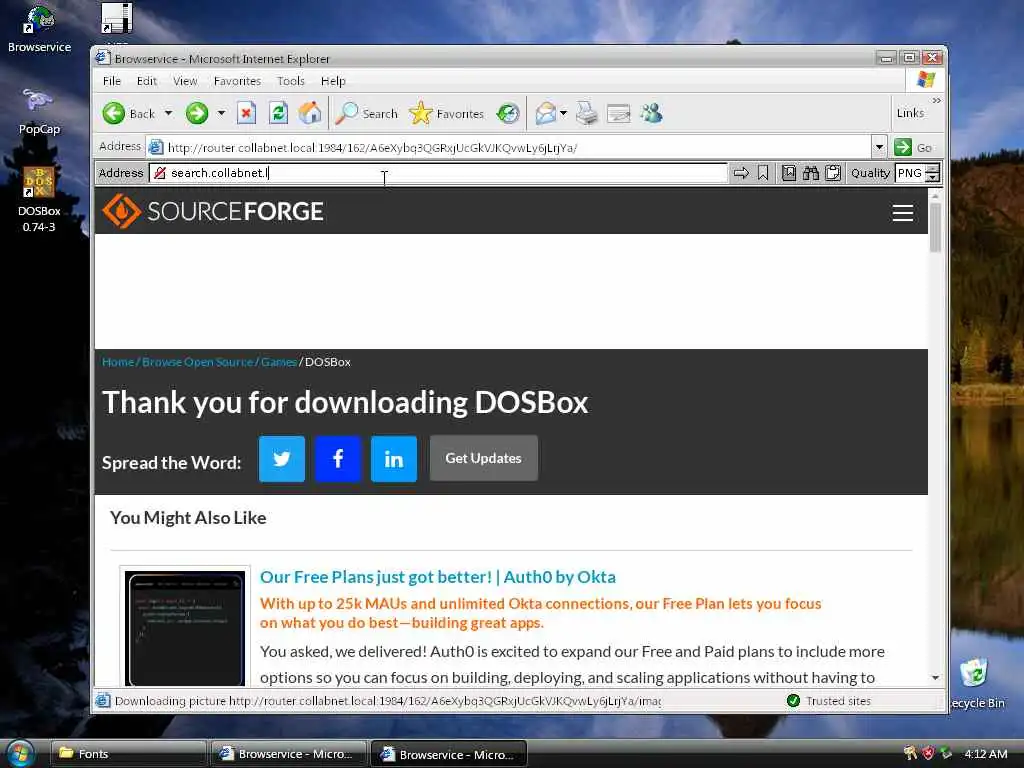Click the Browservice go arrow icon
The height and width of the screenshot is (768, 1024).
click(x=741, y=173)
